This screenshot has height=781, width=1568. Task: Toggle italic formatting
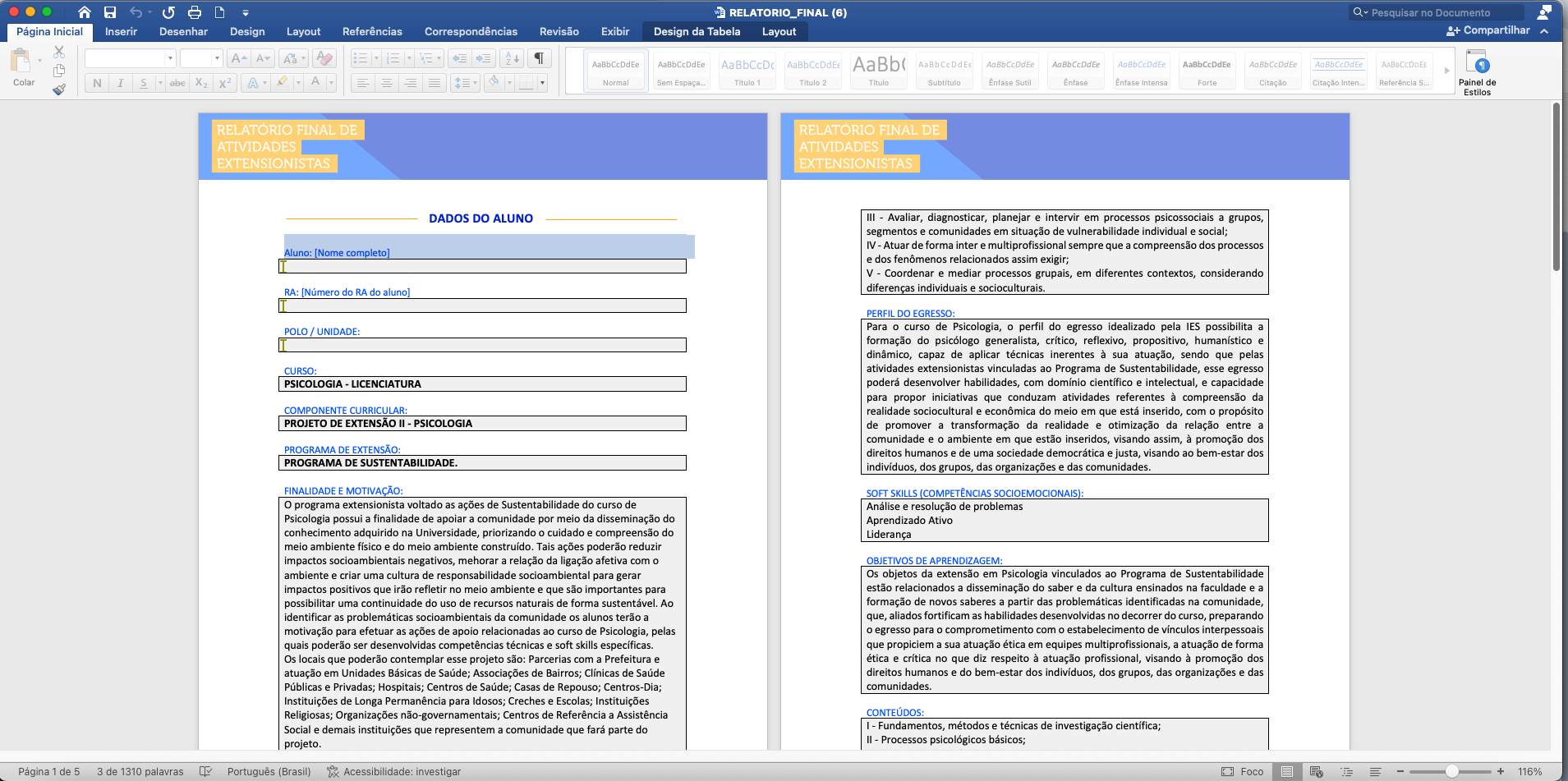tap(121, 83)
